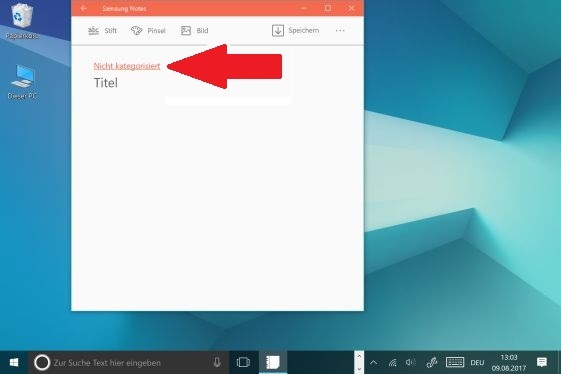Open the Nicht kategorisiert category link

click(127, 66)
